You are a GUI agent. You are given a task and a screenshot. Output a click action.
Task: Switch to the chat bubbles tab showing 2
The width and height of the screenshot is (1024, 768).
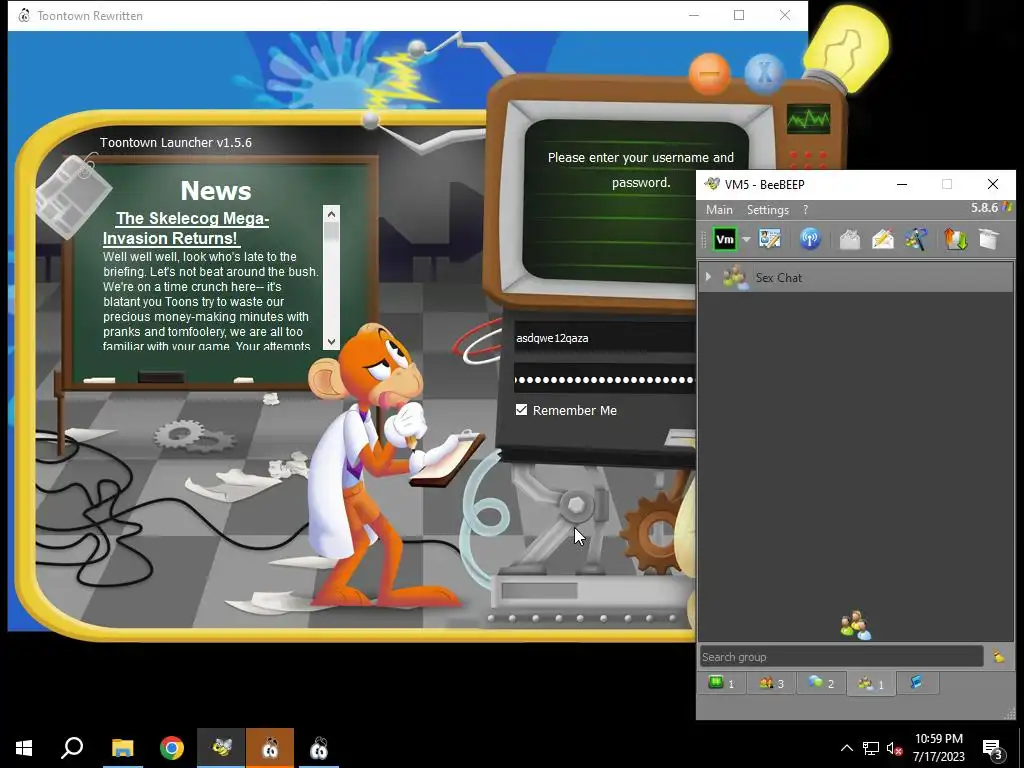click(821, 683)
